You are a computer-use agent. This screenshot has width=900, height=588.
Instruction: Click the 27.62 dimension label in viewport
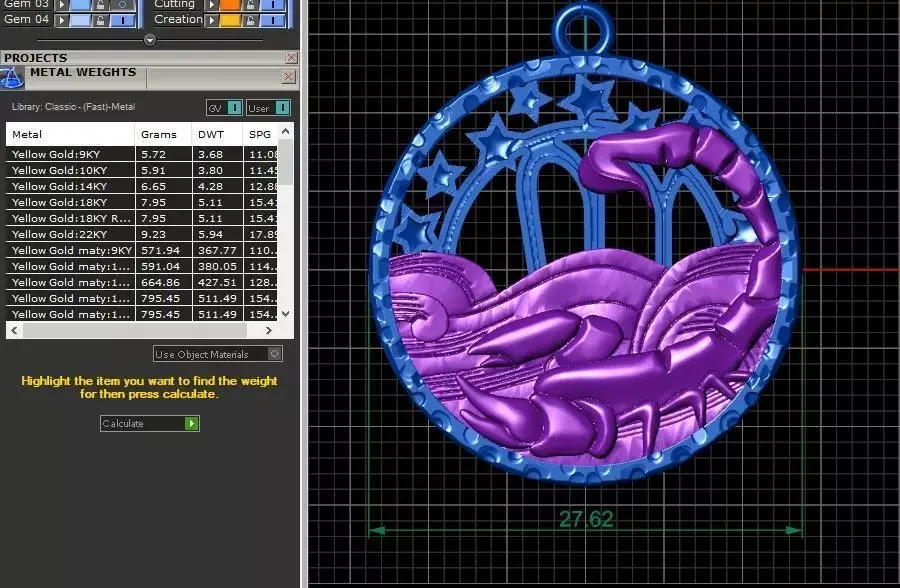tap(586, 519)
